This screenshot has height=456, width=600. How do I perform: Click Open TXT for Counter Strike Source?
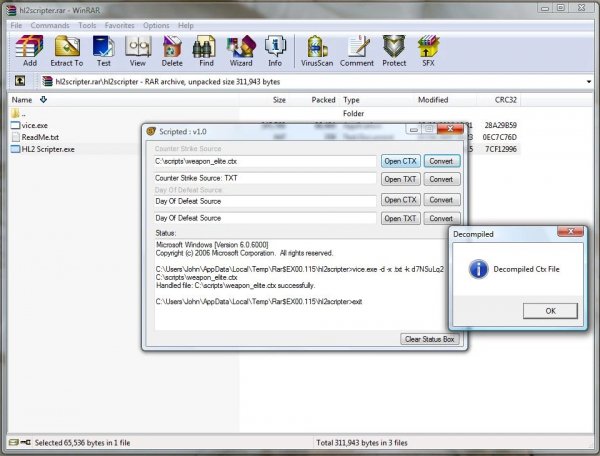[x=401, y=179]
